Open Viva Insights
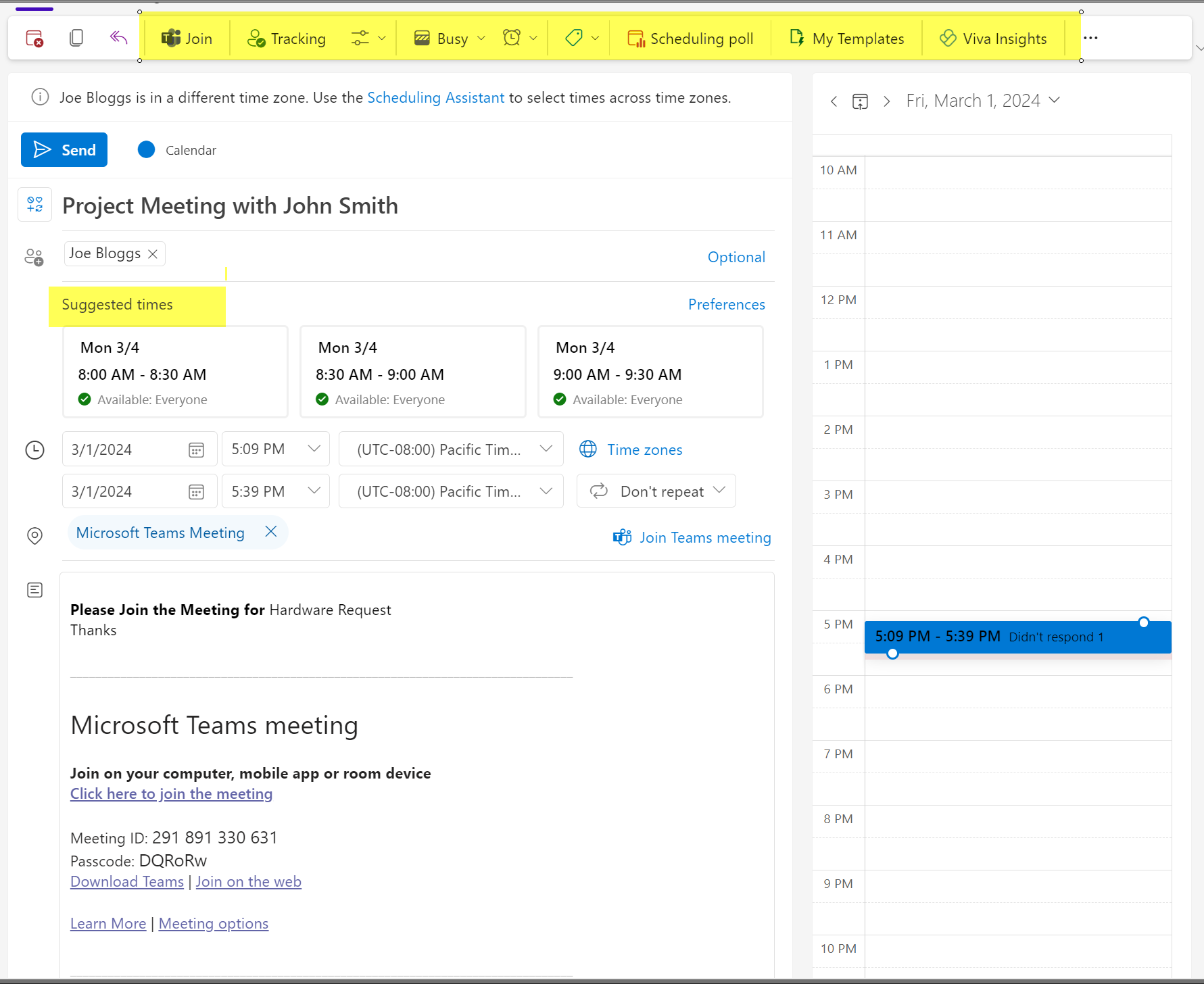The image size is (1204, 984). [x=993, y=39]
